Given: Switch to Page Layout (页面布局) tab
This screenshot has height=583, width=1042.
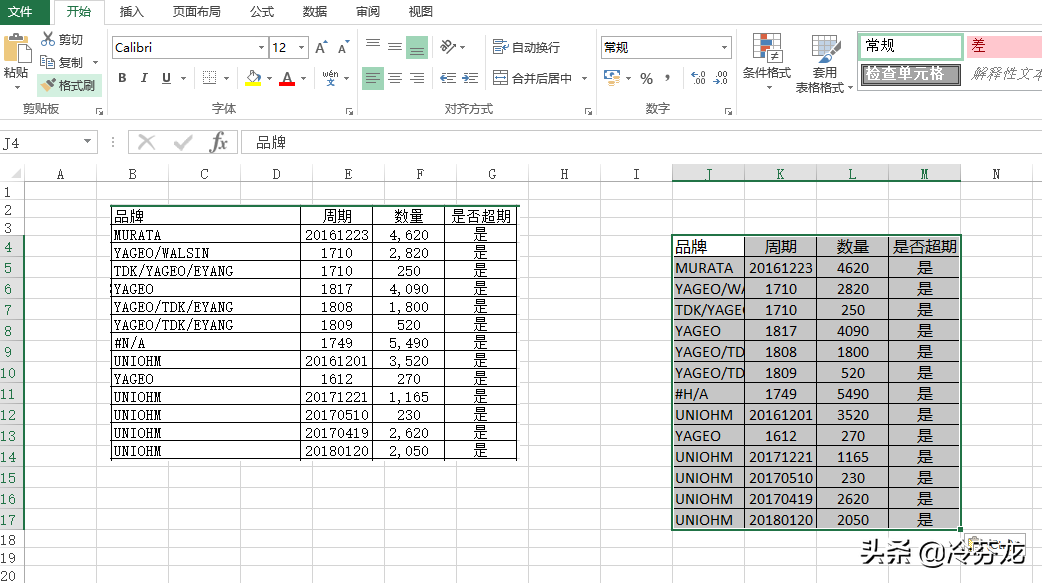Looking at the screenshot, I should click(197, 11).
